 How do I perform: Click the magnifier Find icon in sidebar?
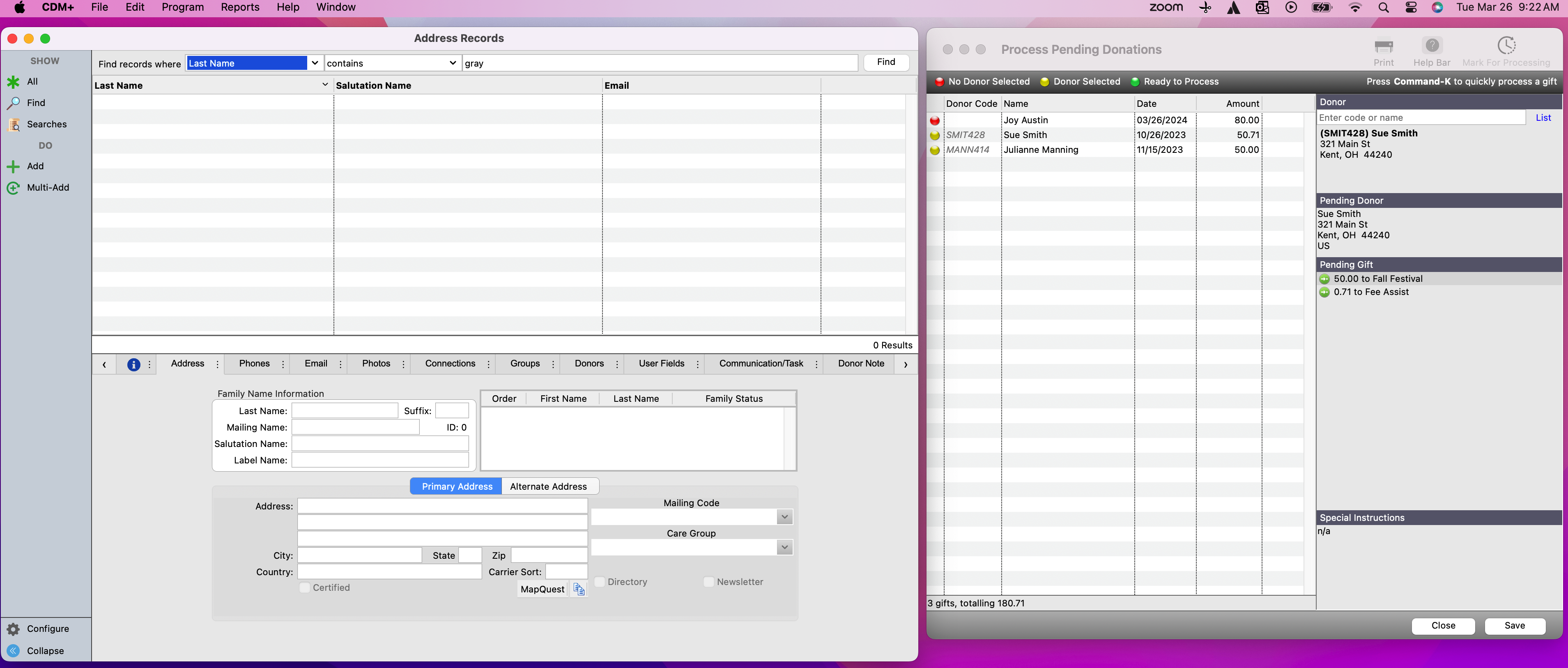pyautogui.click(x=13, y=103)
